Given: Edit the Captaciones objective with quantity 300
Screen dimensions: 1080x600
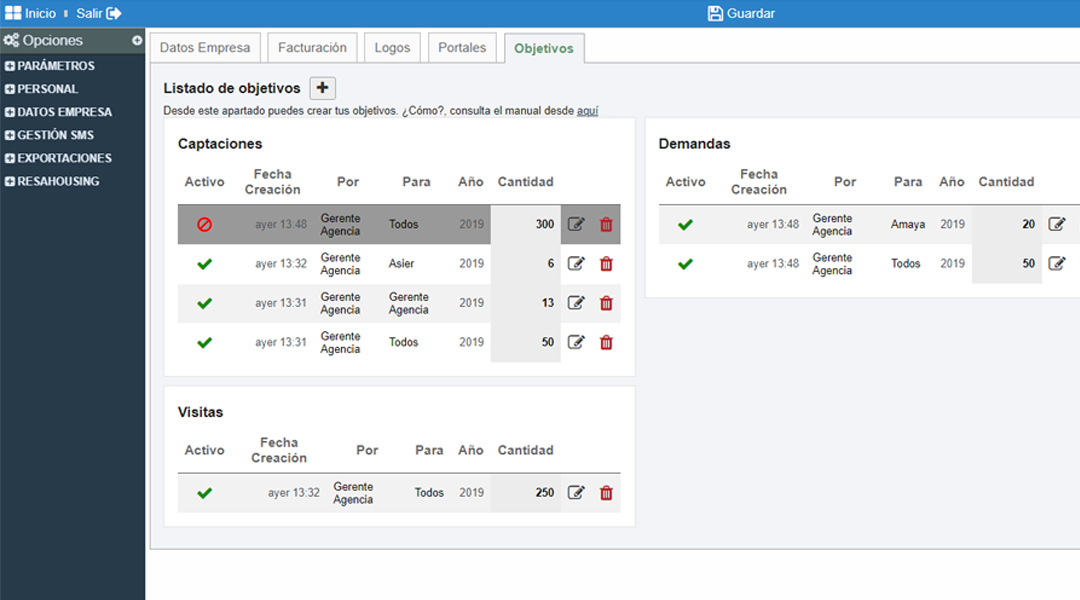Looking at the screenshot, I should (x=576, y=225).
